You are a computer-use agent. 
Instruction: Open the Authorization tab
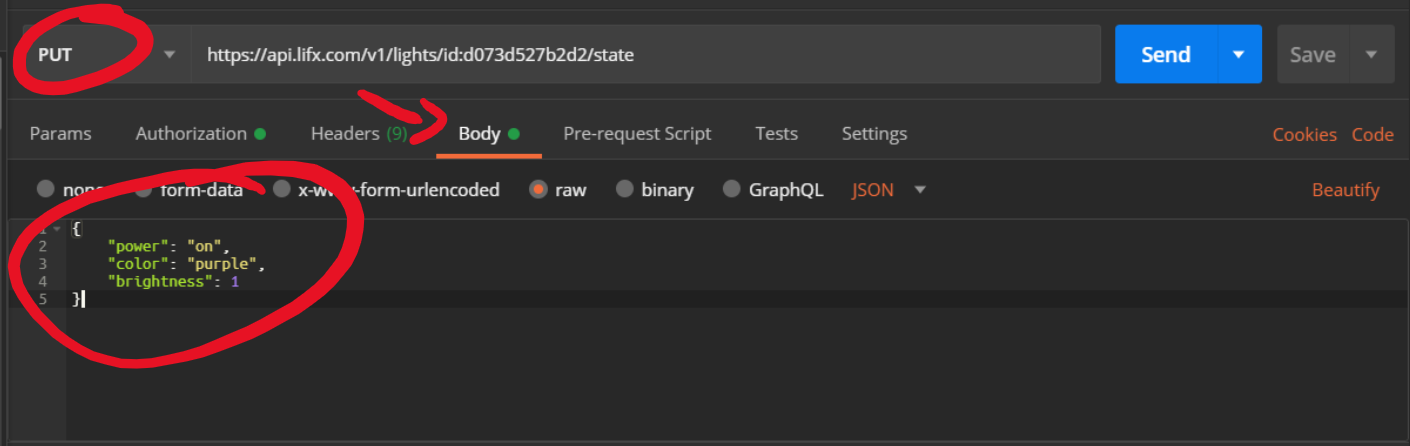200,134
